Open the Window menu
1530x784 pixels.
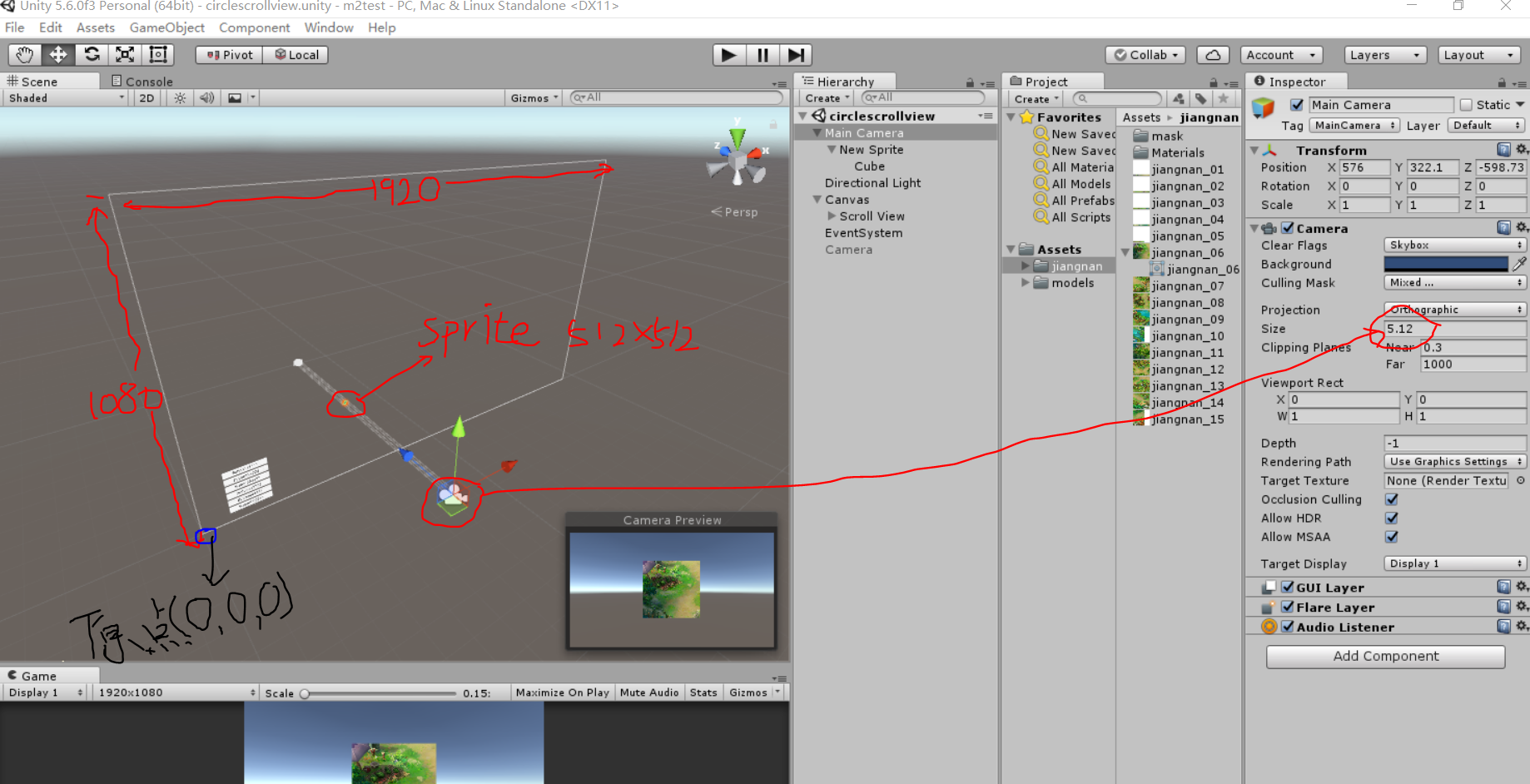click(329, 27)
